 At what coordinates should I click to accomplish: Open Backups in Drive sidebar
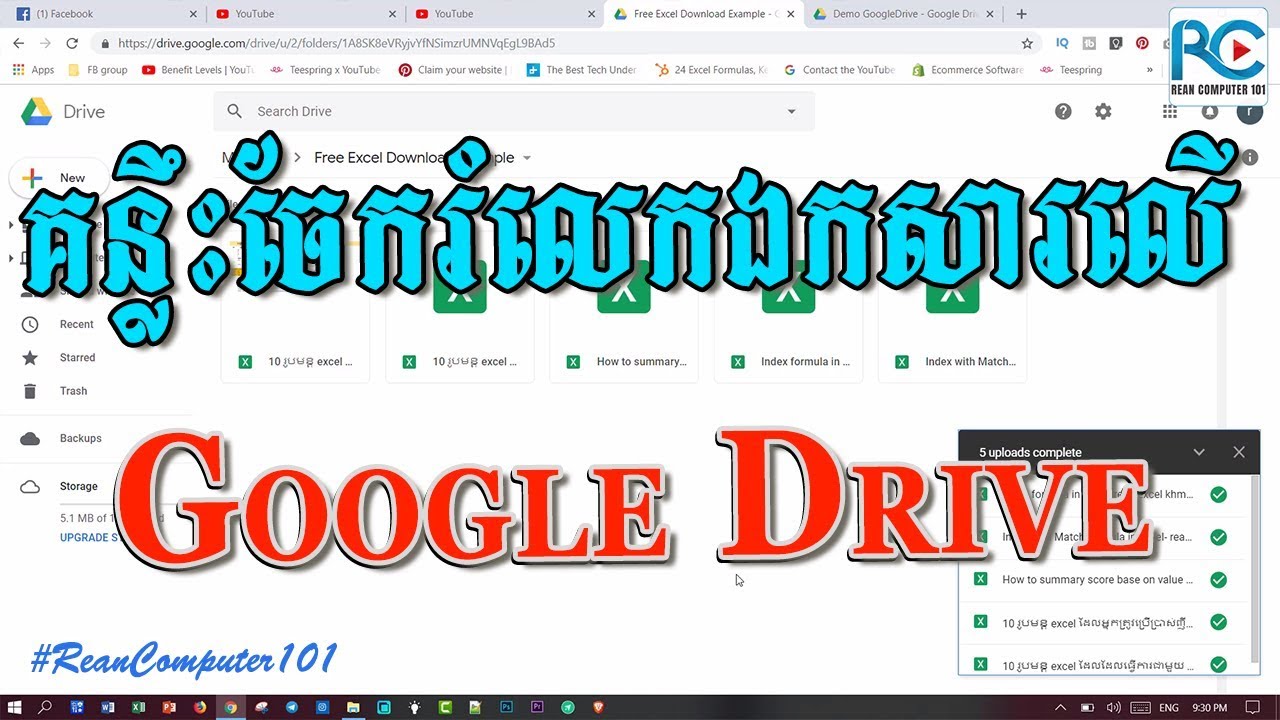coord(80,438)
